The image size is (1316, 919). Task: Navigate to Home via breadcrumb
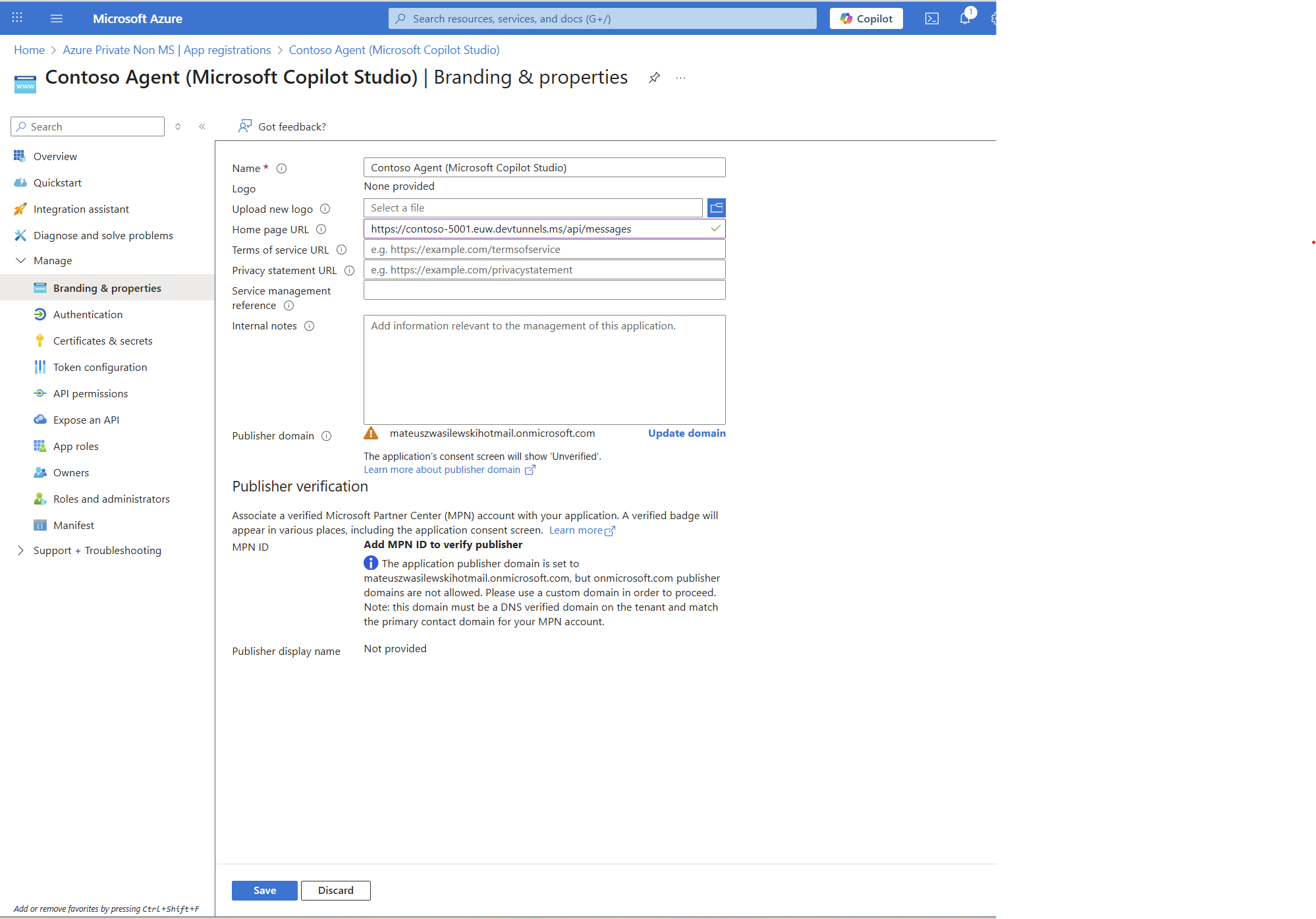coord(29,49)
